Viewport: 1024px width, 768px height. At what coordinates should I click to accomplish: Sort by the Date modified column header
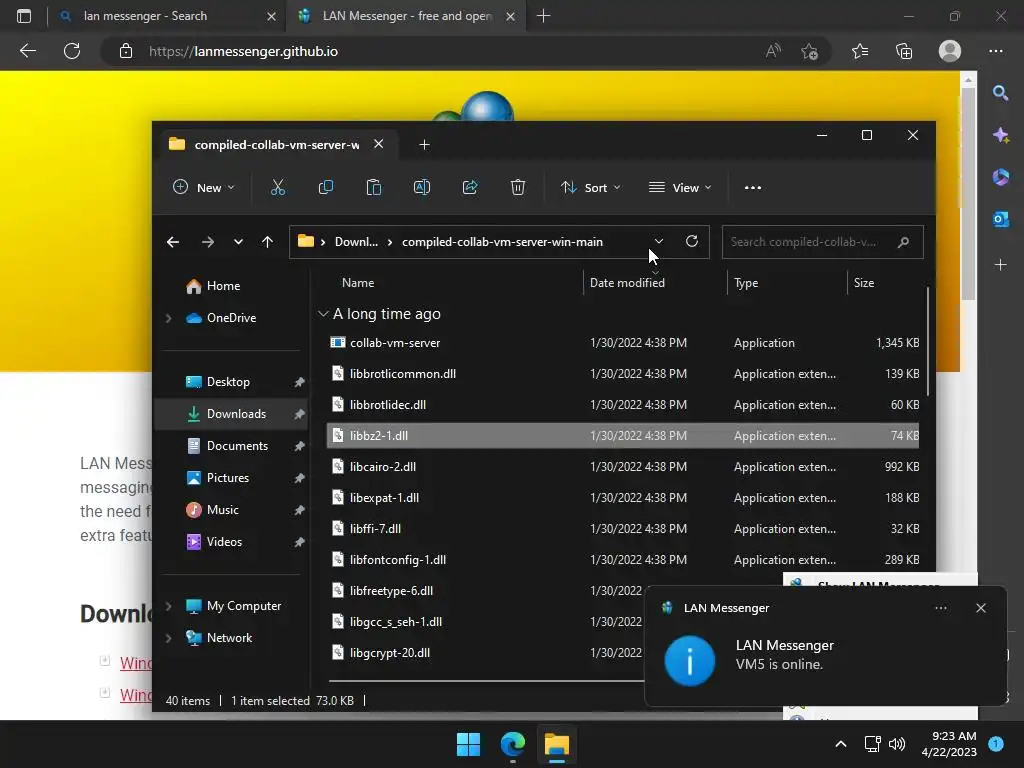627,283
